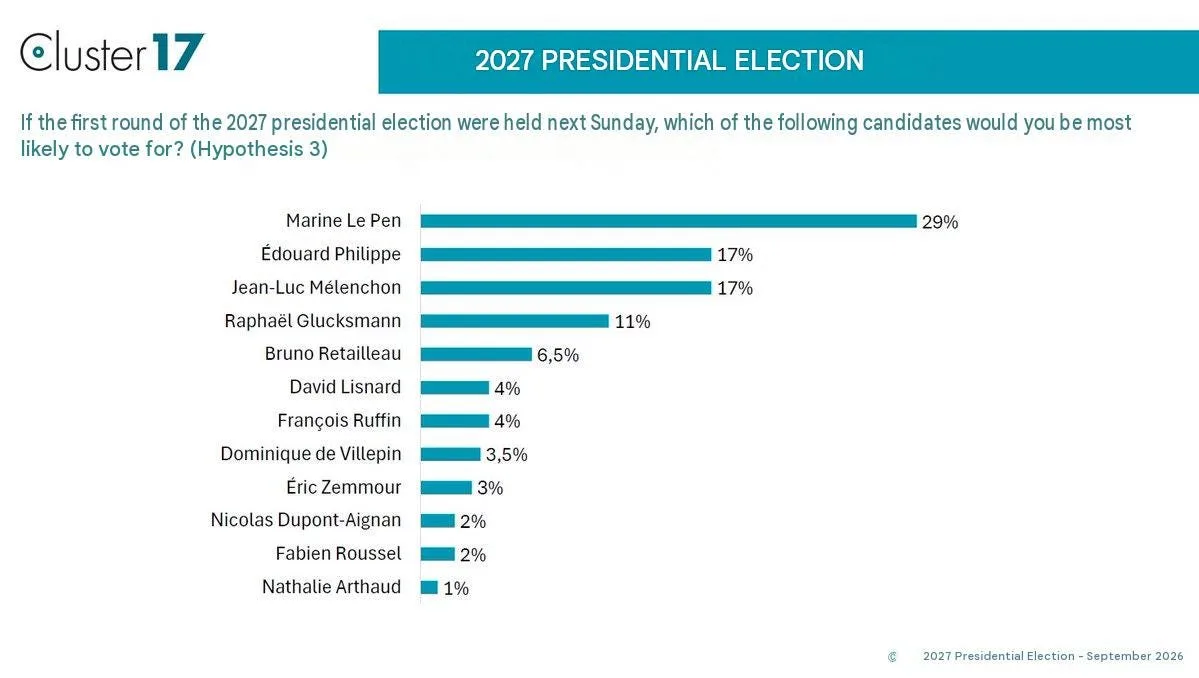Select the Raphaël Glucksmann label
The image size is (1199, 678).
(x=312, y=321)
